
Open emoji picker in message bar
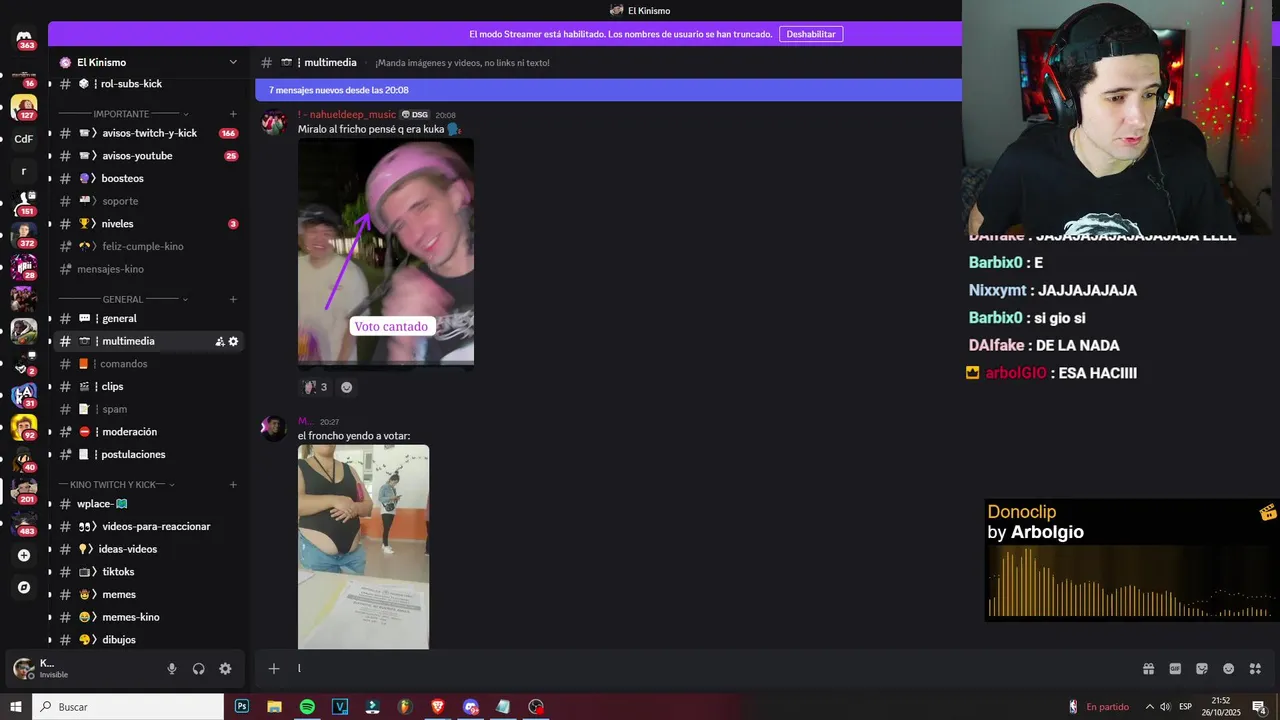click(1228, 669)
